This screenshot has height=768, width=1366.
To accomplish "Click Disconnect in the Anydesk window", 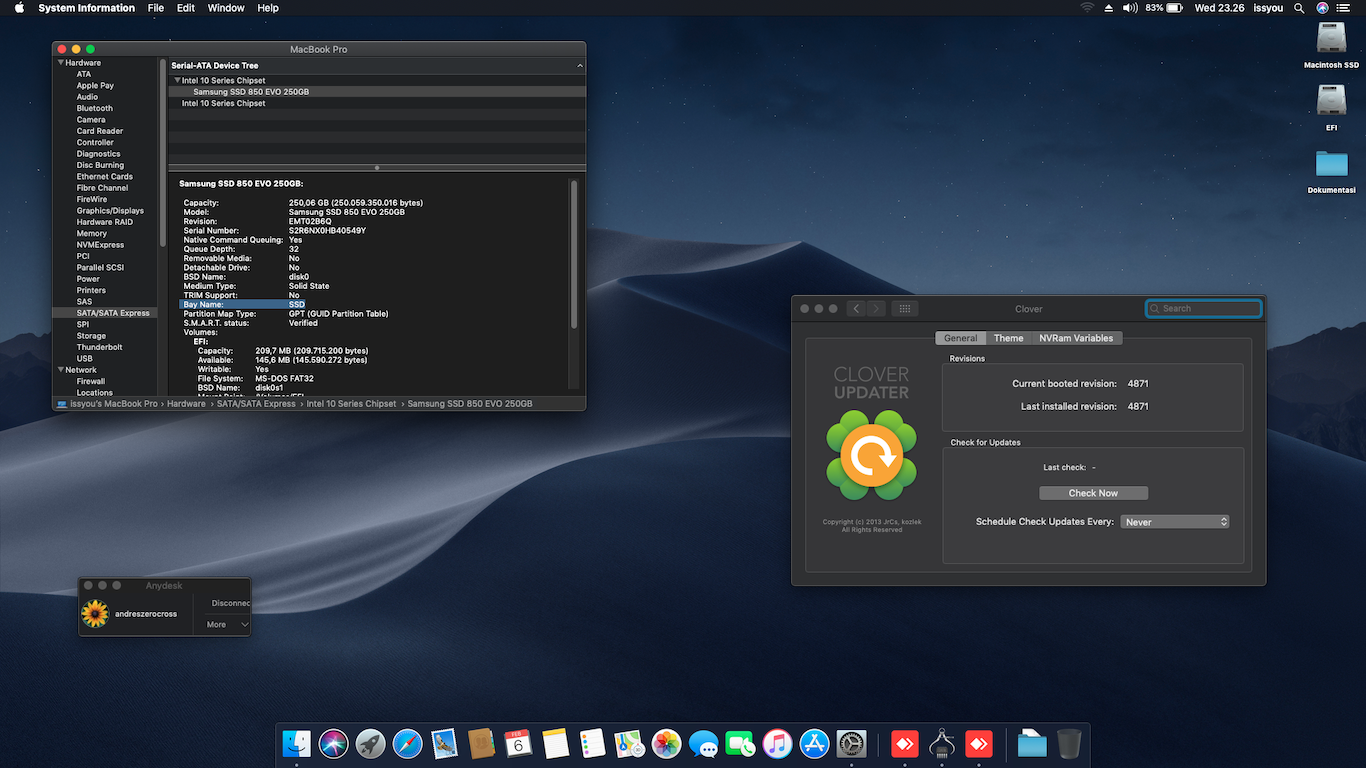I will [230, 603].
